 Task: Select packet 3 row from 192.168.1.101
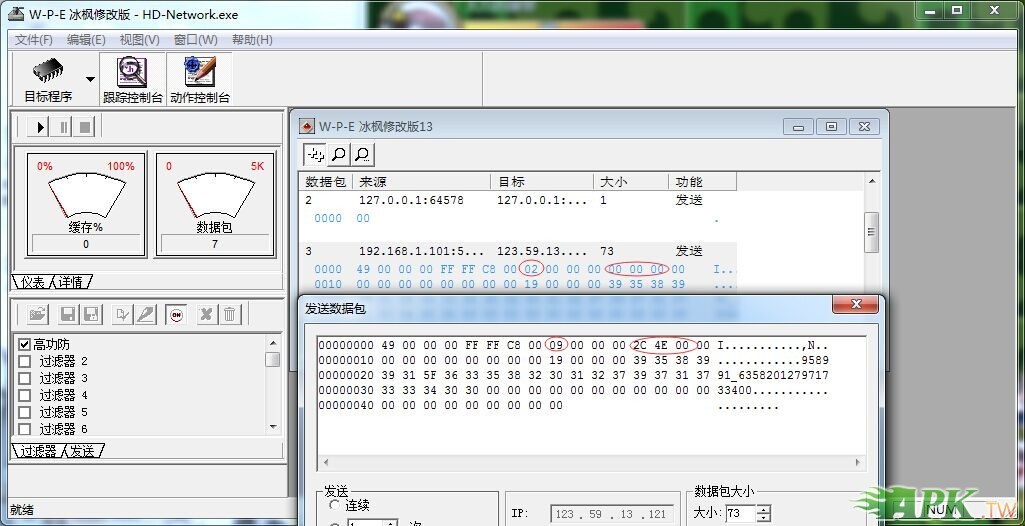[518, 251]
